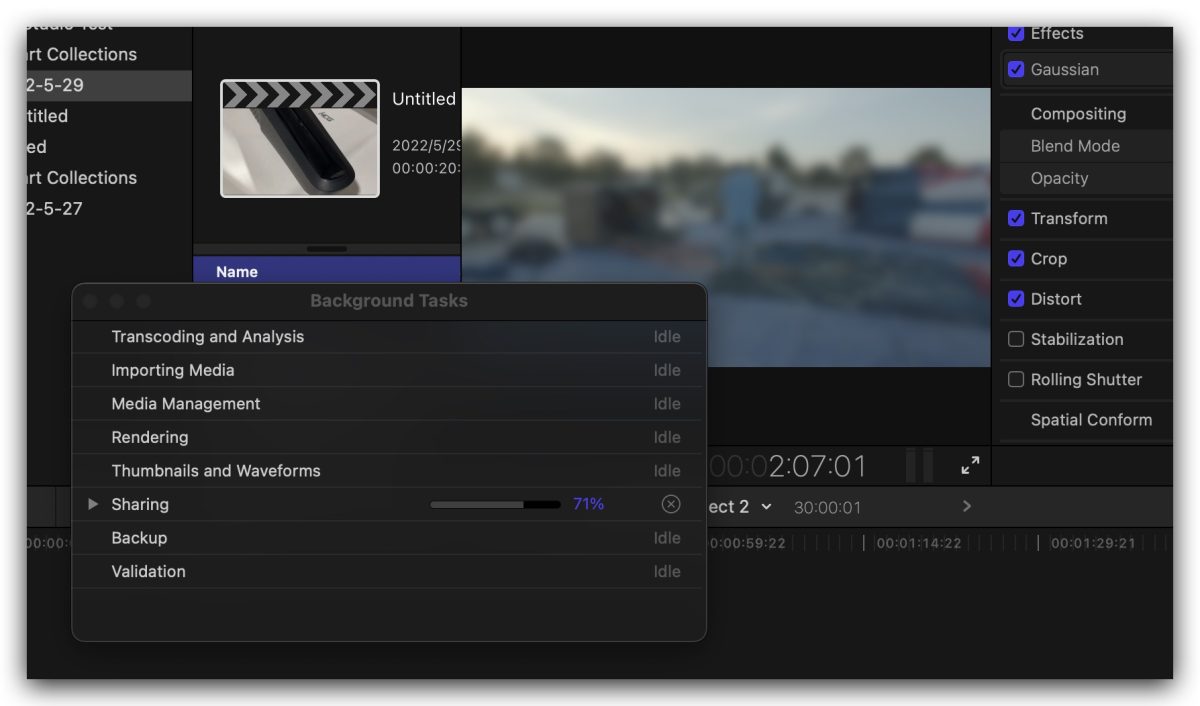Open the project name dropdown chevron

(x=766, y=507)
